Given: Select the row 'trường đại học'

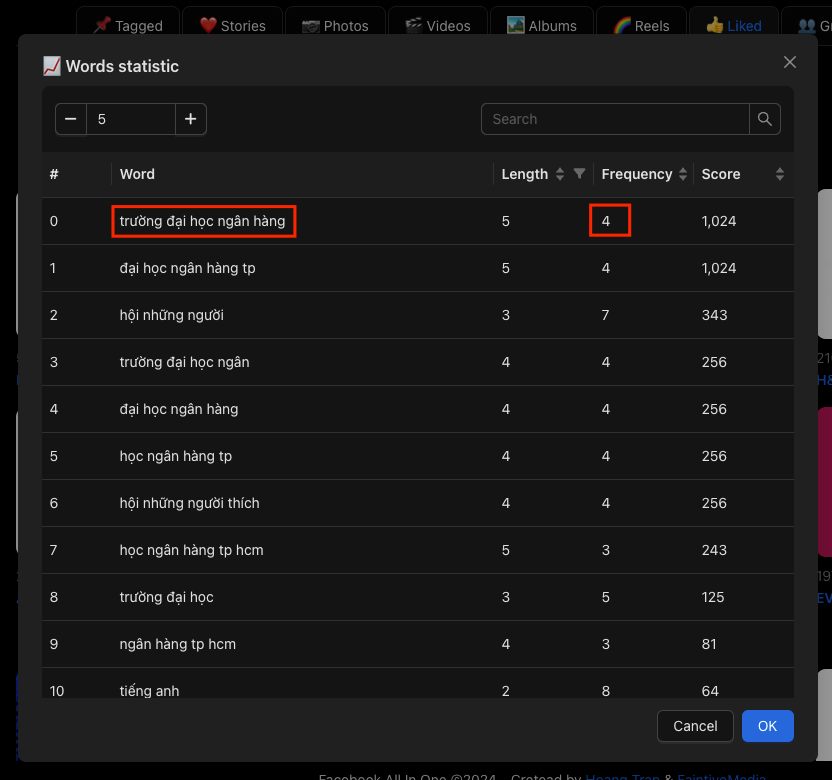Looking at the screenshot, I should (418, 597).
